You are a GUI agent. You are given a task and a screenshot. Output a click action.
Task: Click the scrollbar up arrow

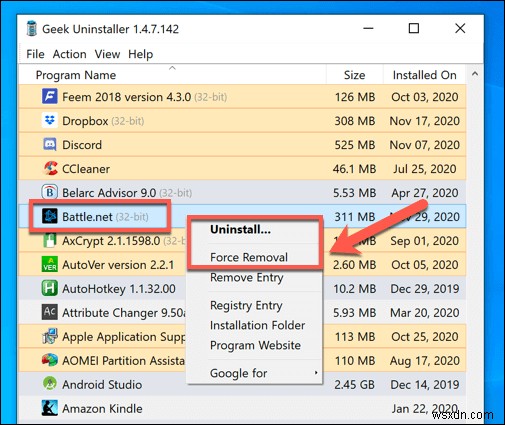(475, 74)
